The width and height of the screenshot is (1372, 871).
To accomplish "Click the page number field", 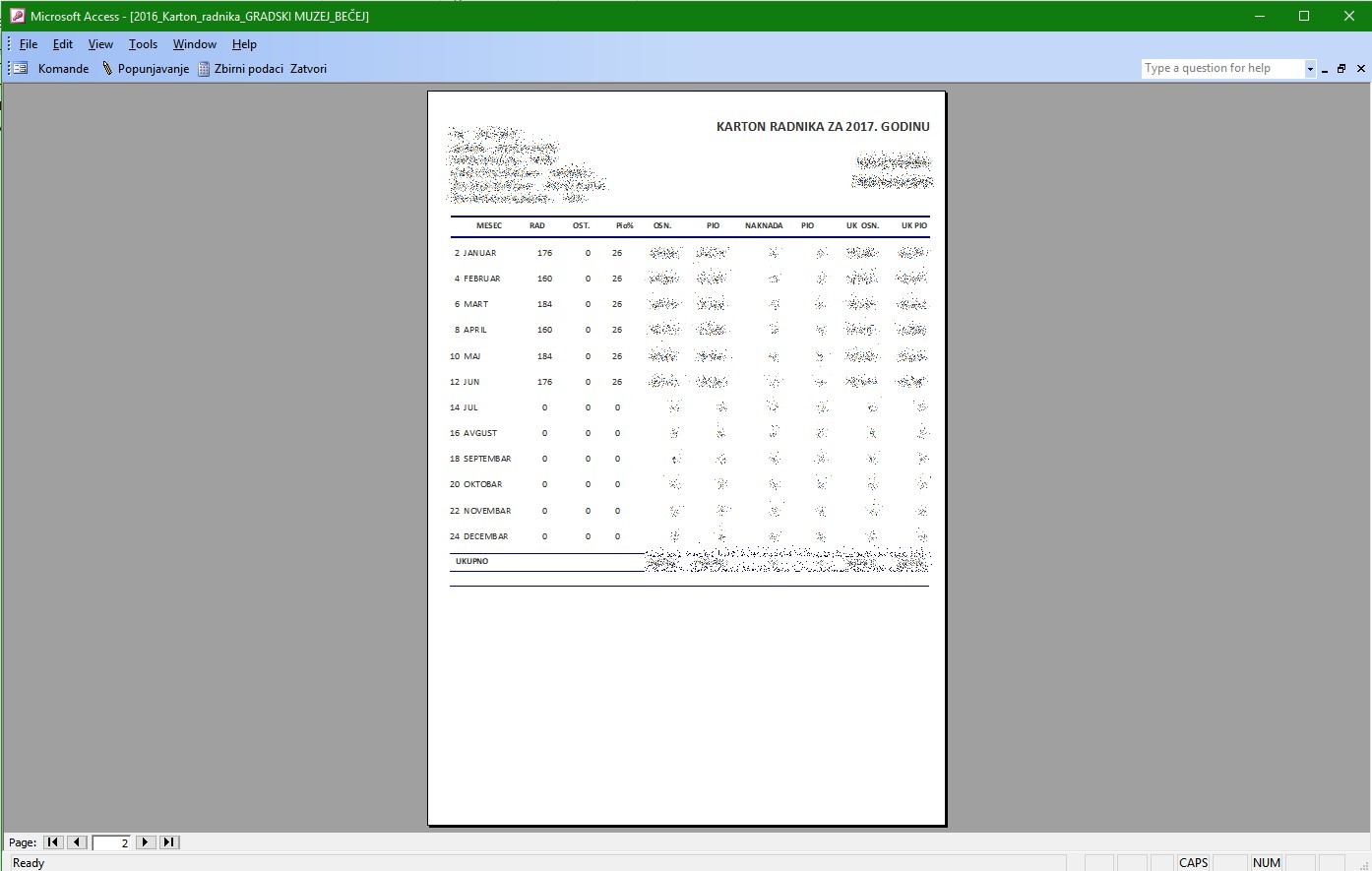I will 111,842.
